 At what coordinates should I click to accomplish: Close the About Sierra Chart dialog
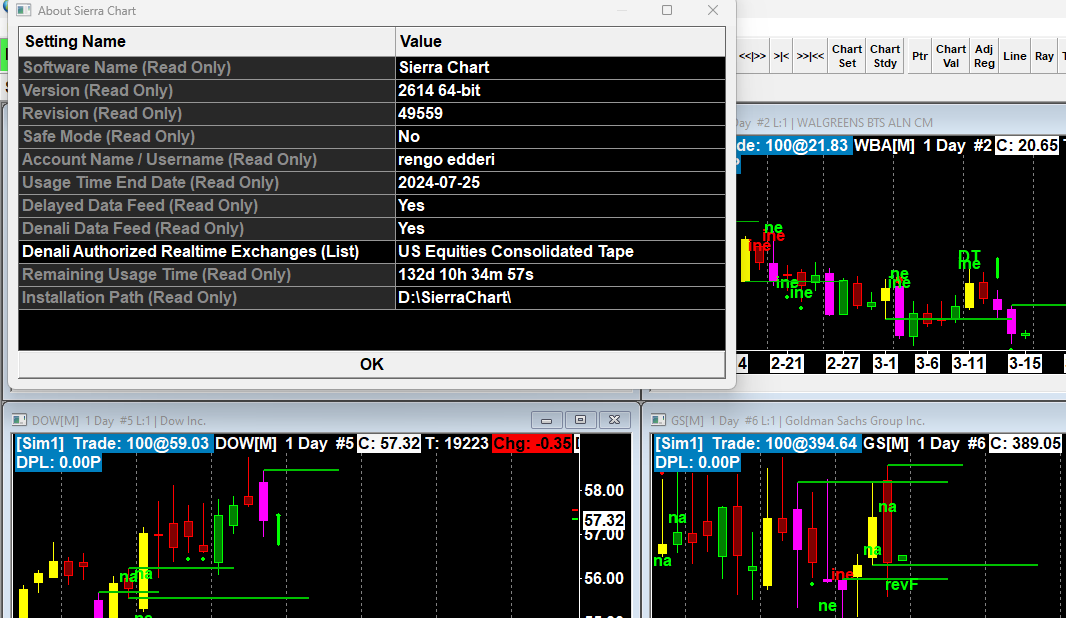tap(712, 10)
